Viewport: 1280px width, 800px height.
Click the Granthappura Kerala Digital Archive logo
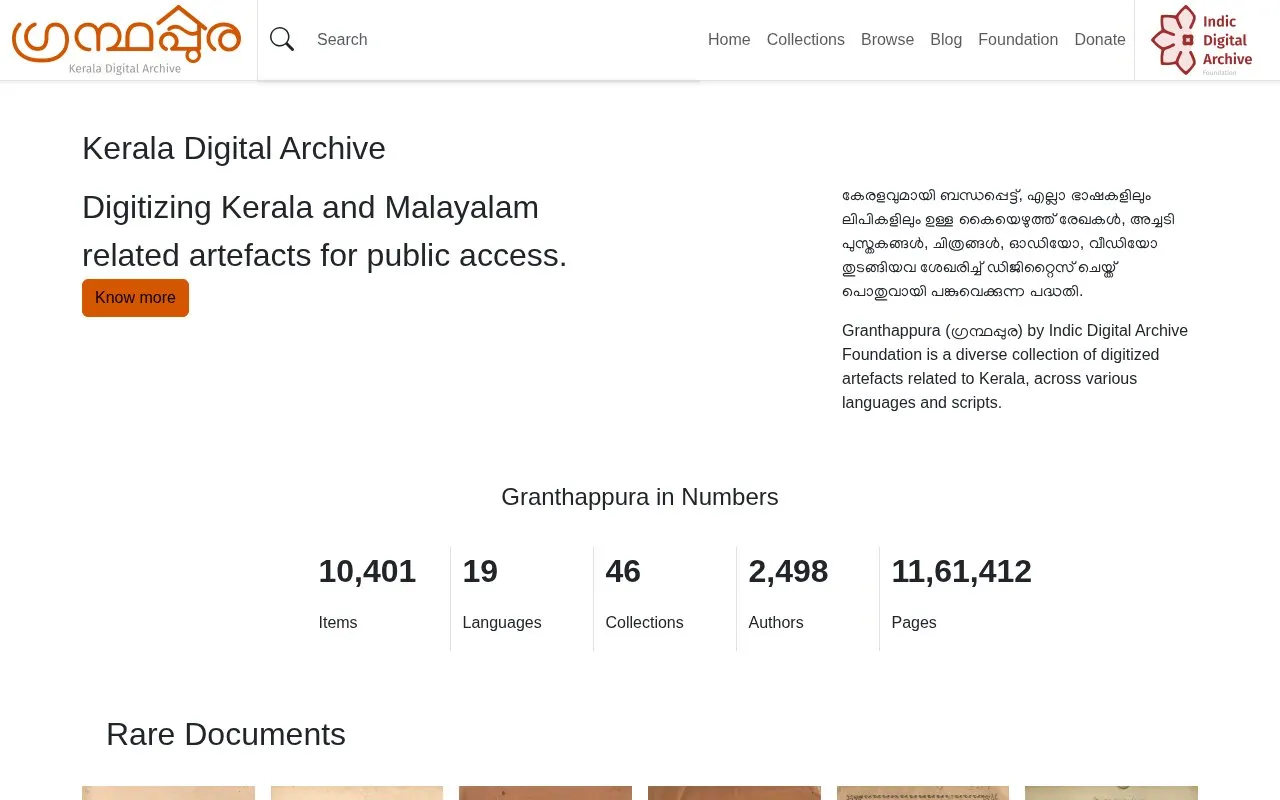pyautogui.click(x=127, y=40)
